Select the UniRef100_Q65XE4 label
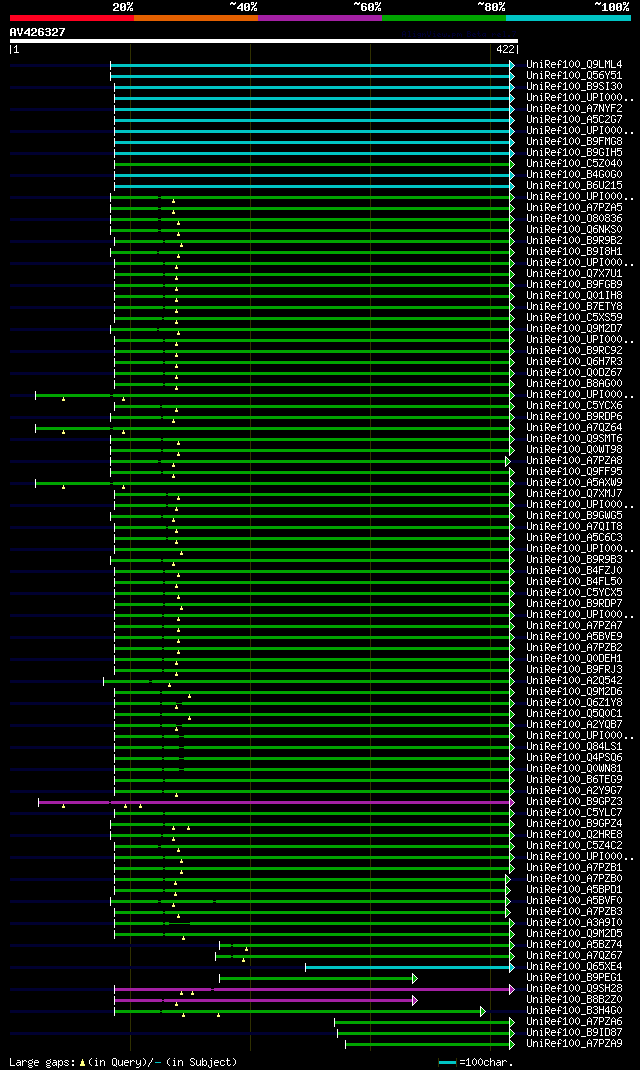The height and width of the screenshot is (1070, 640). (574, 967)
